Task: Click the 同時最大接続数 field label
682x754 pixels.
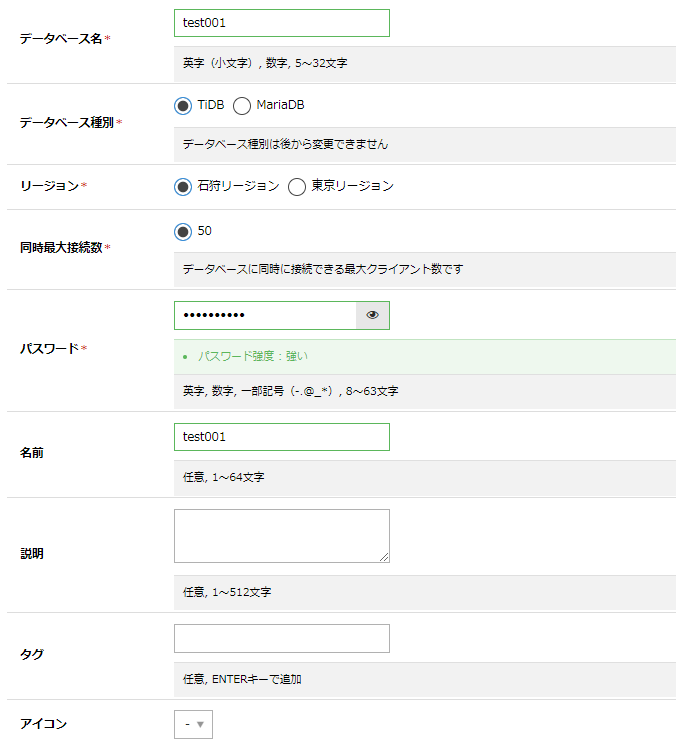Action: [61, 248]
